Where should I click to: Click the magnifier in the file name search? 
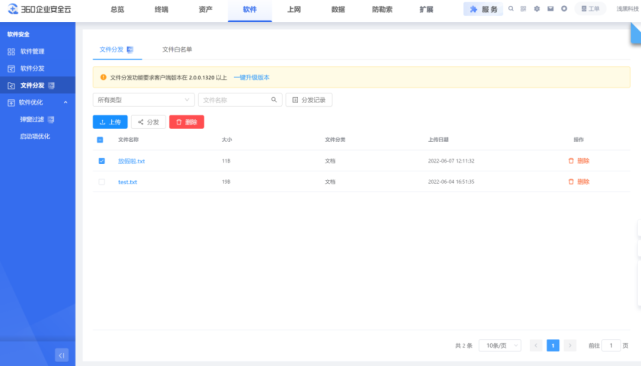click(x=274, y=99)
